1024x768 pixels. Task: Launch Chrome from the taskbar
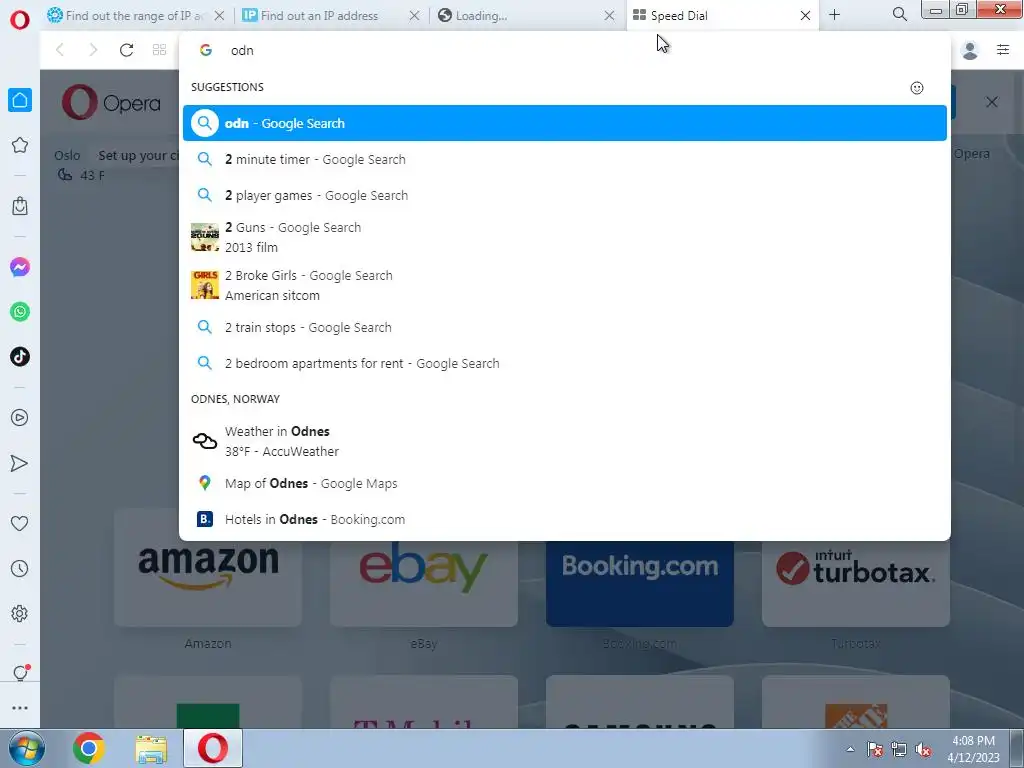88,748
